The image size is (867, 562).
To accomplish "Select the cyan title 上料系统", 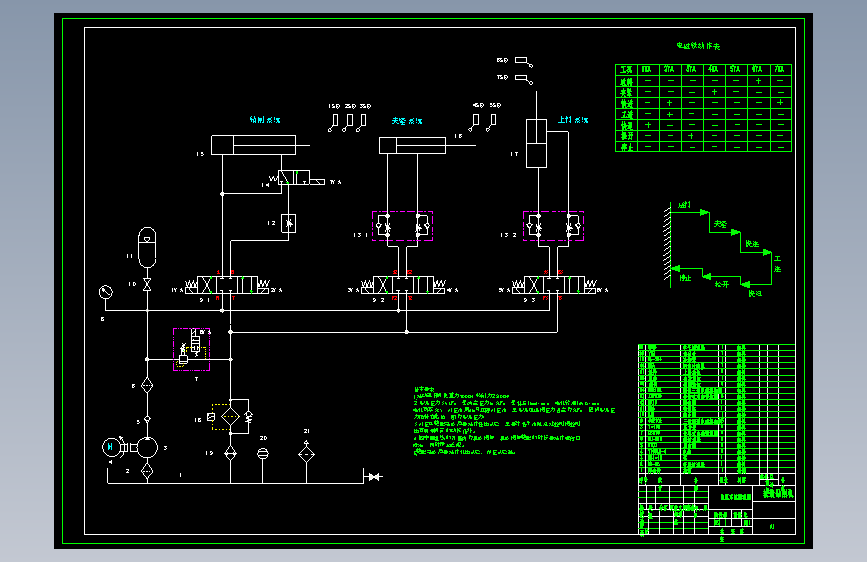I will (x=573, y=119).
